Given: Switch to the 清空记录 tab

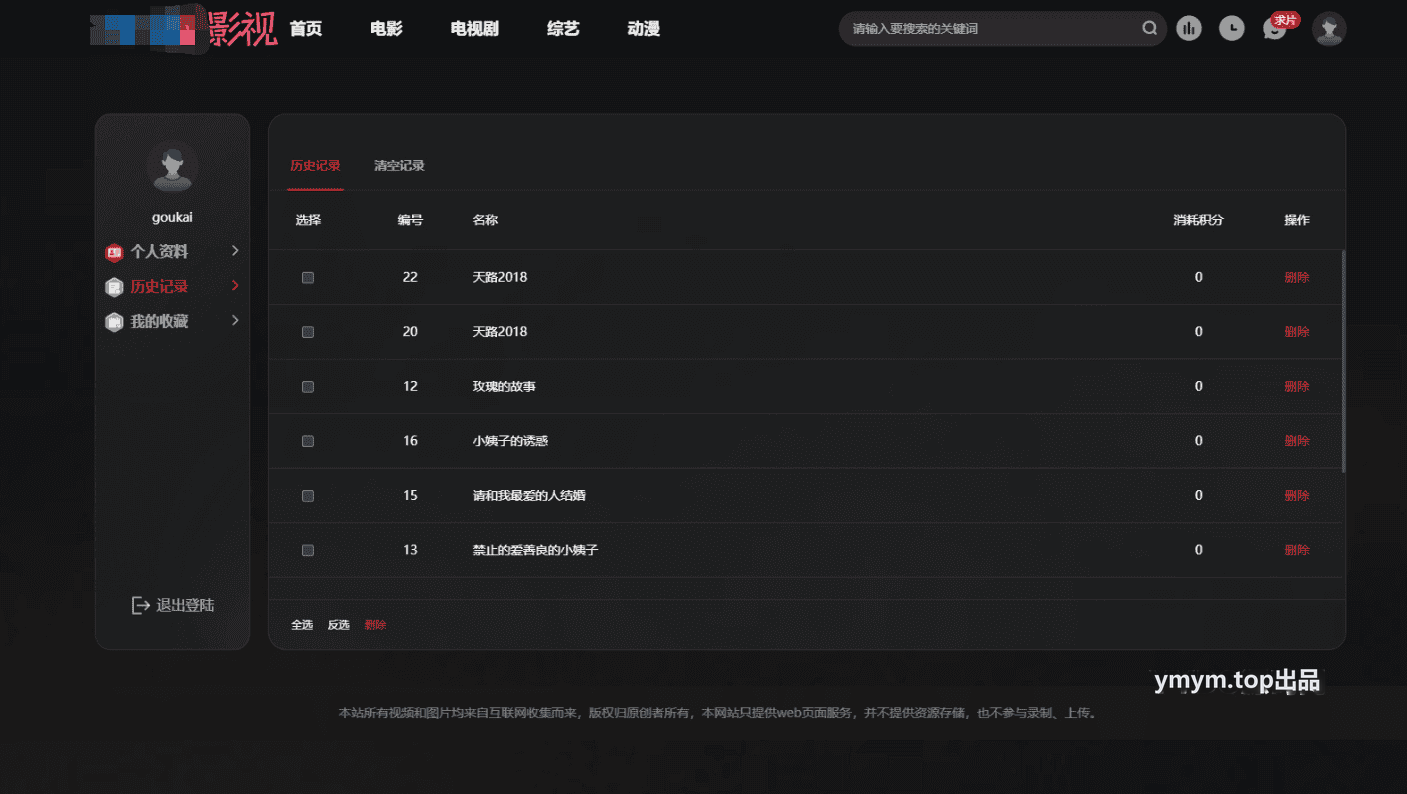Looking at the screenshot, I should [x=399, y=166].
